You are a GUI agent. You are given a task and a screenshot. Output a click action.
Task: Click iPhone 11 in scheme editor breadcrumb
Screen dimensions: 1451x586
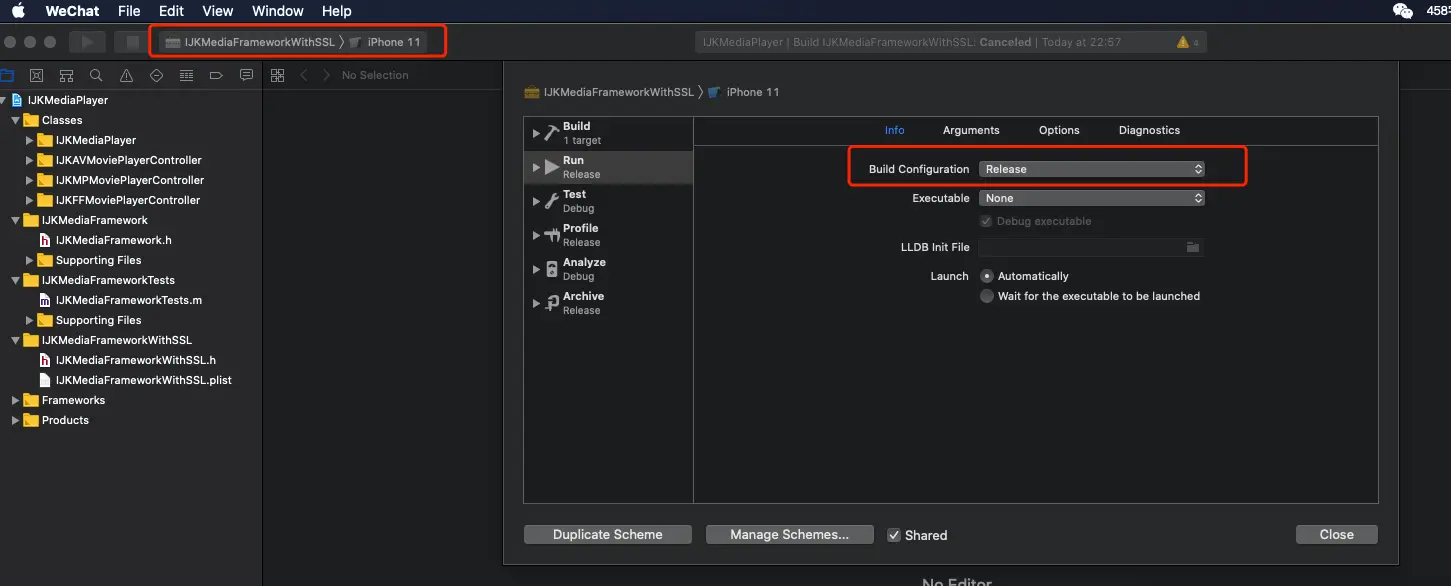[752, 92]
